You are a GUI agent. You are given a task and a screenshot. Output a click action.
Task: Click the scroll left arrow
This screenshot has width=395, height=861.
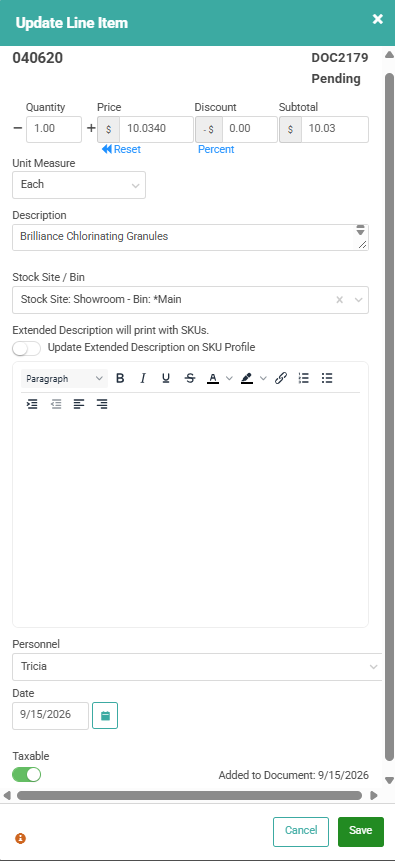[7, 795]
